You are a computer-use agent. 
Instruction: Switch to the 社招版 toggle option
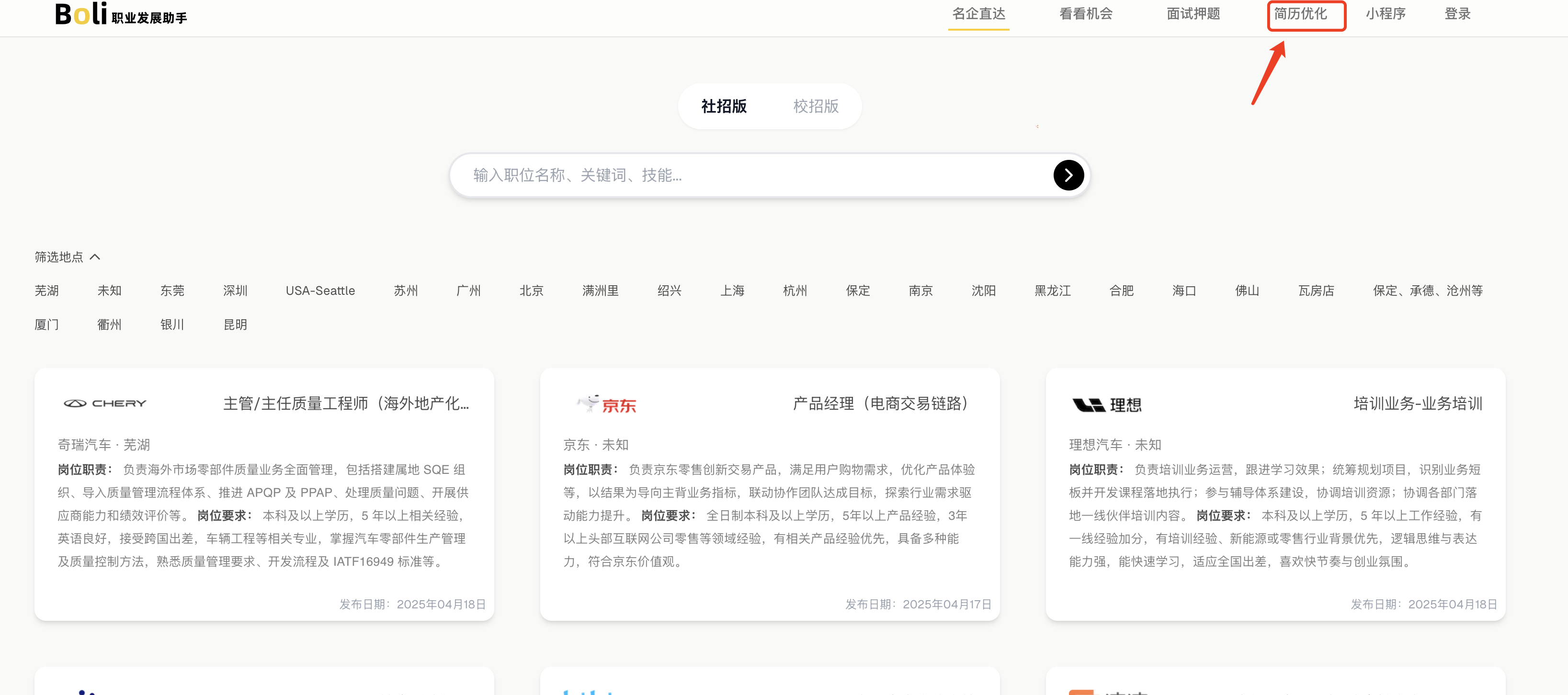coord(724,107)
